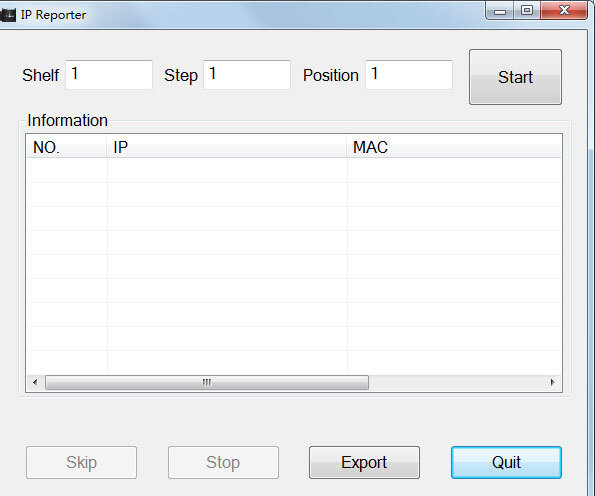Focus the Shelf input field
The width and height of the screenshot is (595, 496).
point(109,75)
